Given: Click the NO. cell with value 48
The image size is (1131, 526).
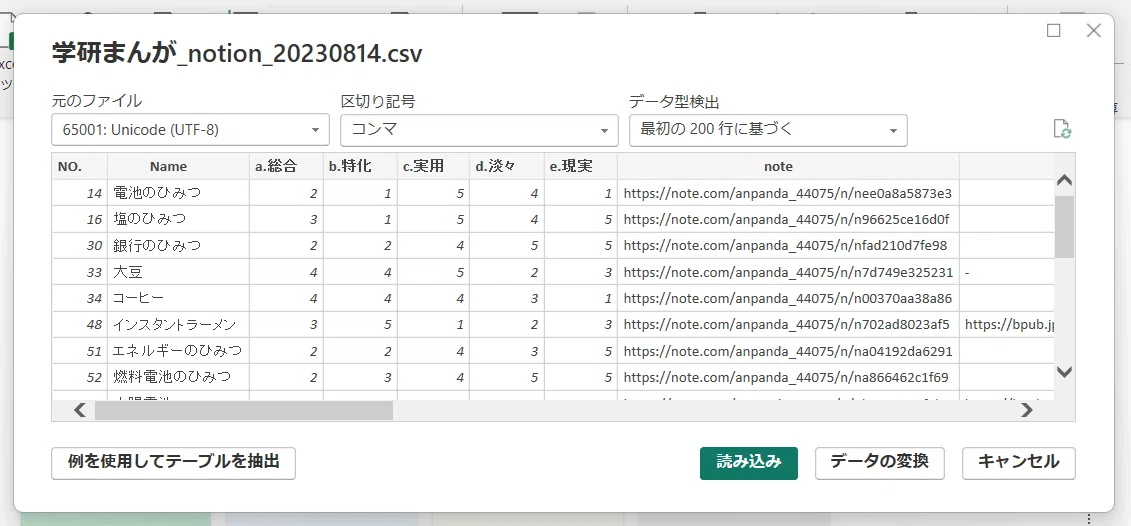Looking at the screenshot, I should pyautogui.click(x=79, y=325).
